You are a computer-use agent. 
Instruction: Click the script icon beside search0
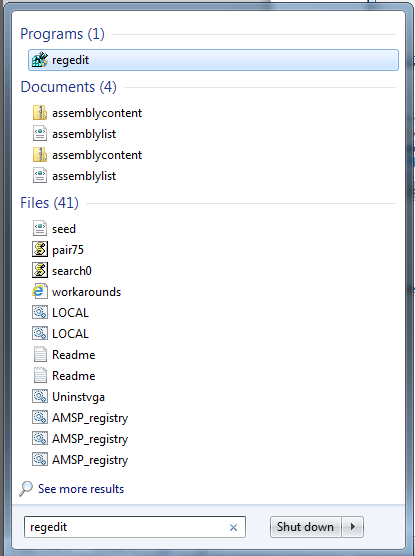point(40,271)
